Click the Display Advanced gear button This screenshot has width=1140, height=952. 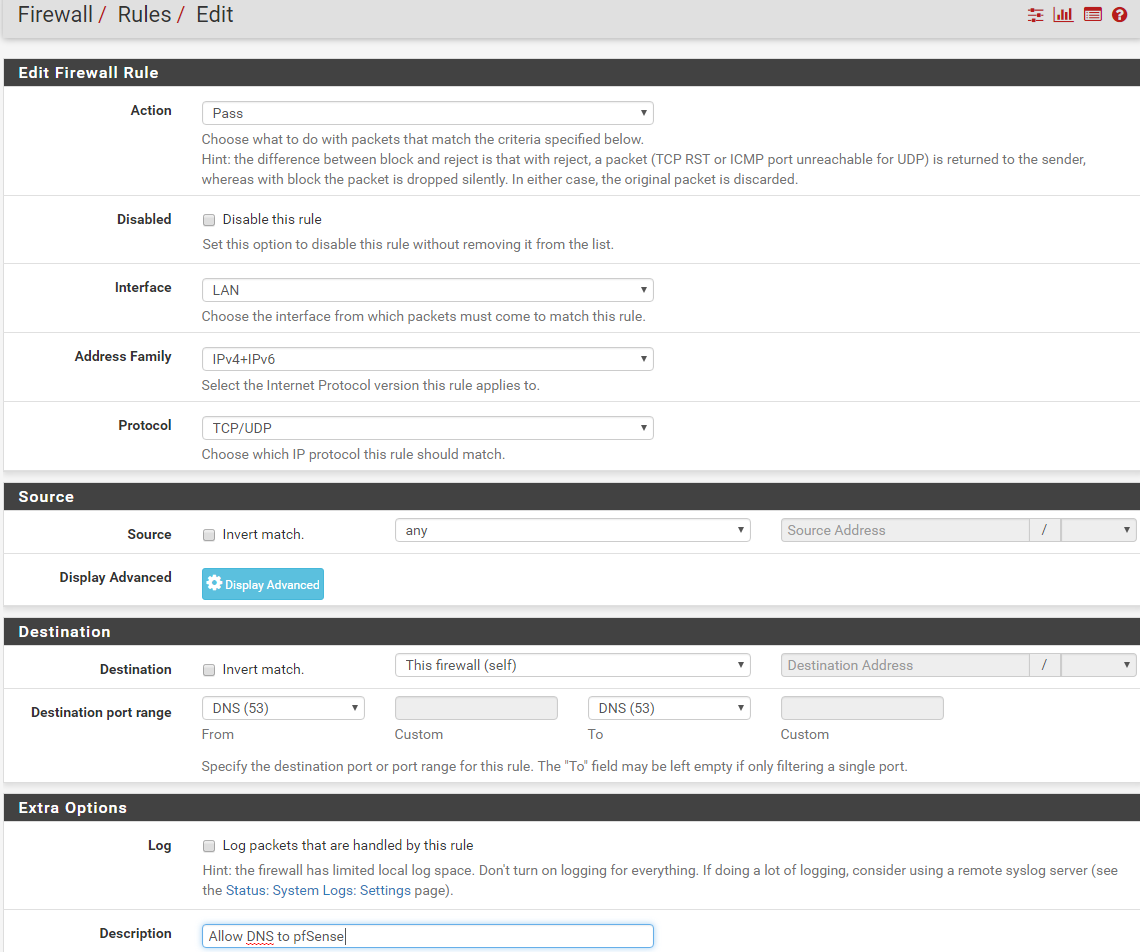click(263, 584)
